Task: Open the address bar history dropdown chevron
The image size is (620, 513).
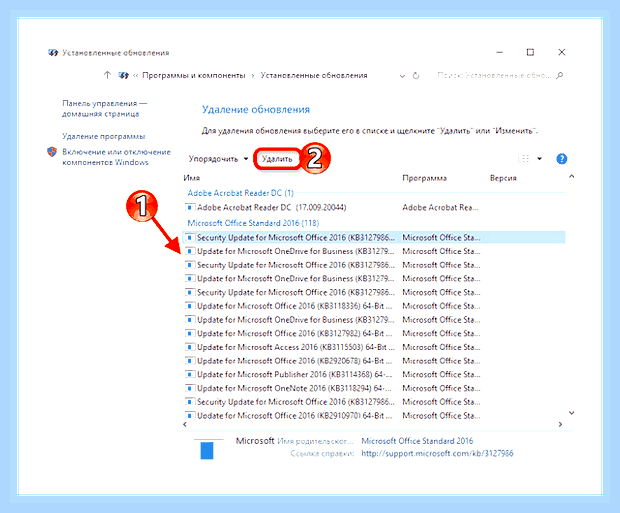Action: [403, 76]
